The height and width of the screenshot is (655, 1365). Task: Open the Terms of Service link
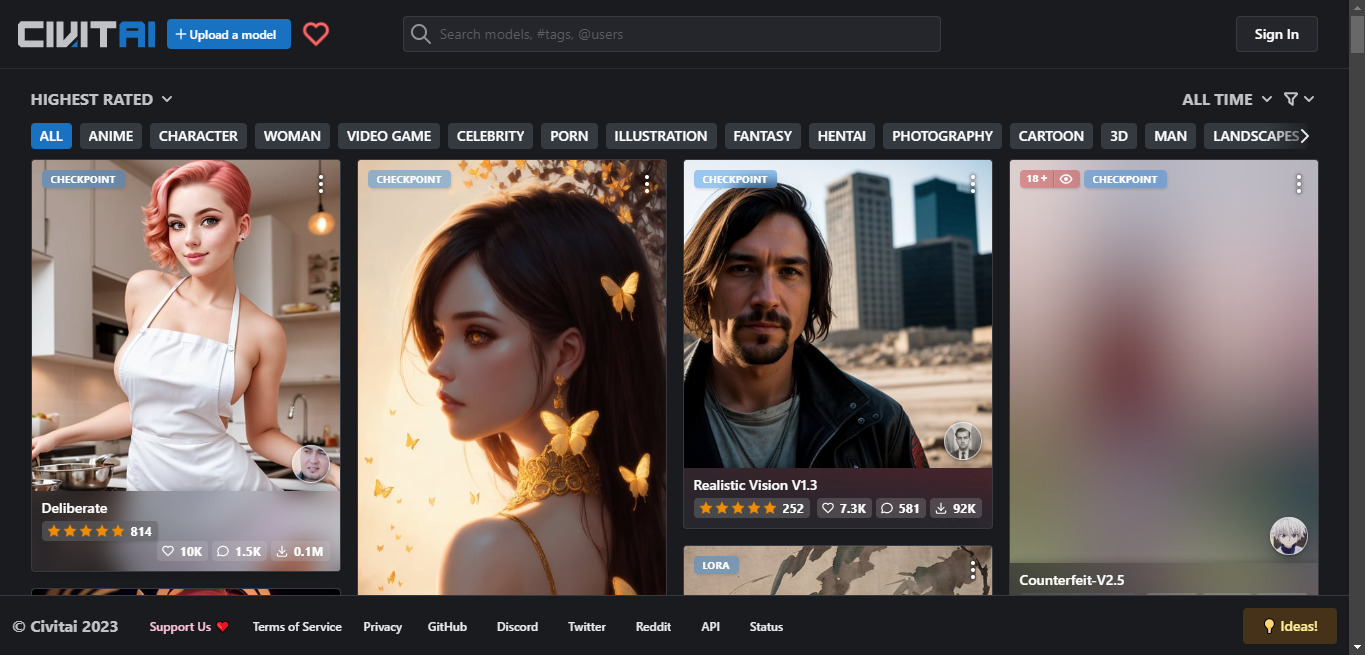tap(297, 627)
